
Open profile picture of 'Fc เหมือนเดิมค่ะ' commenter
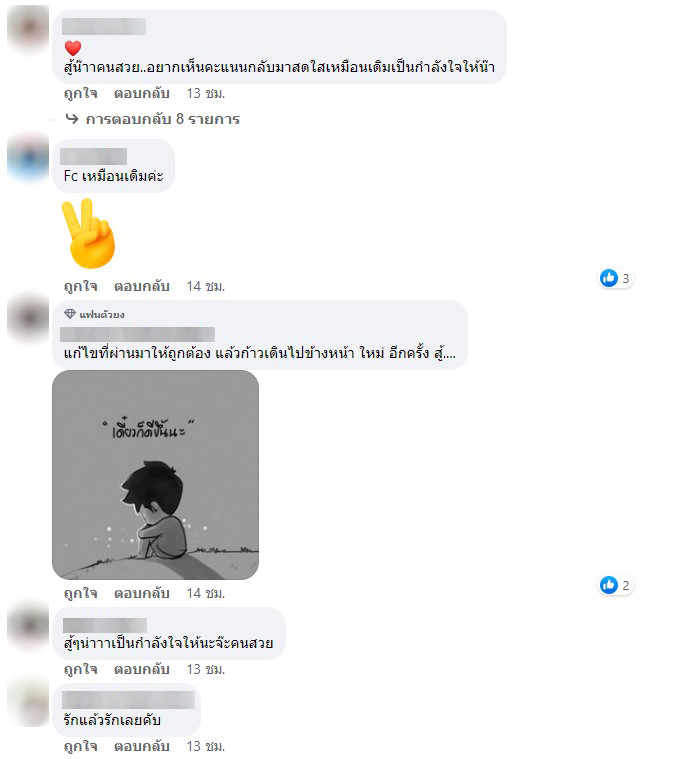click(28, 158)
